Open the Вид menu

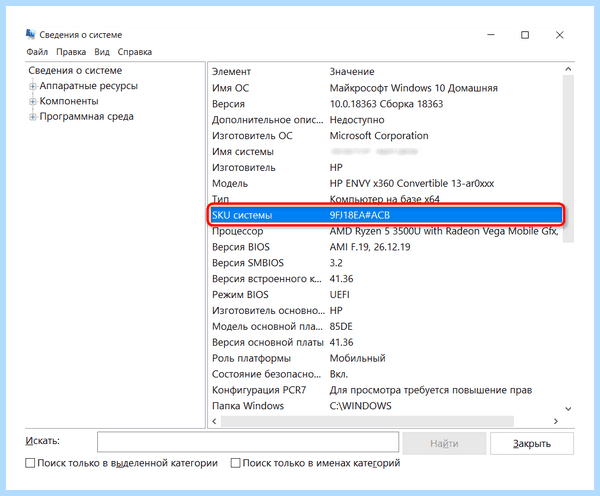point(102,52)
